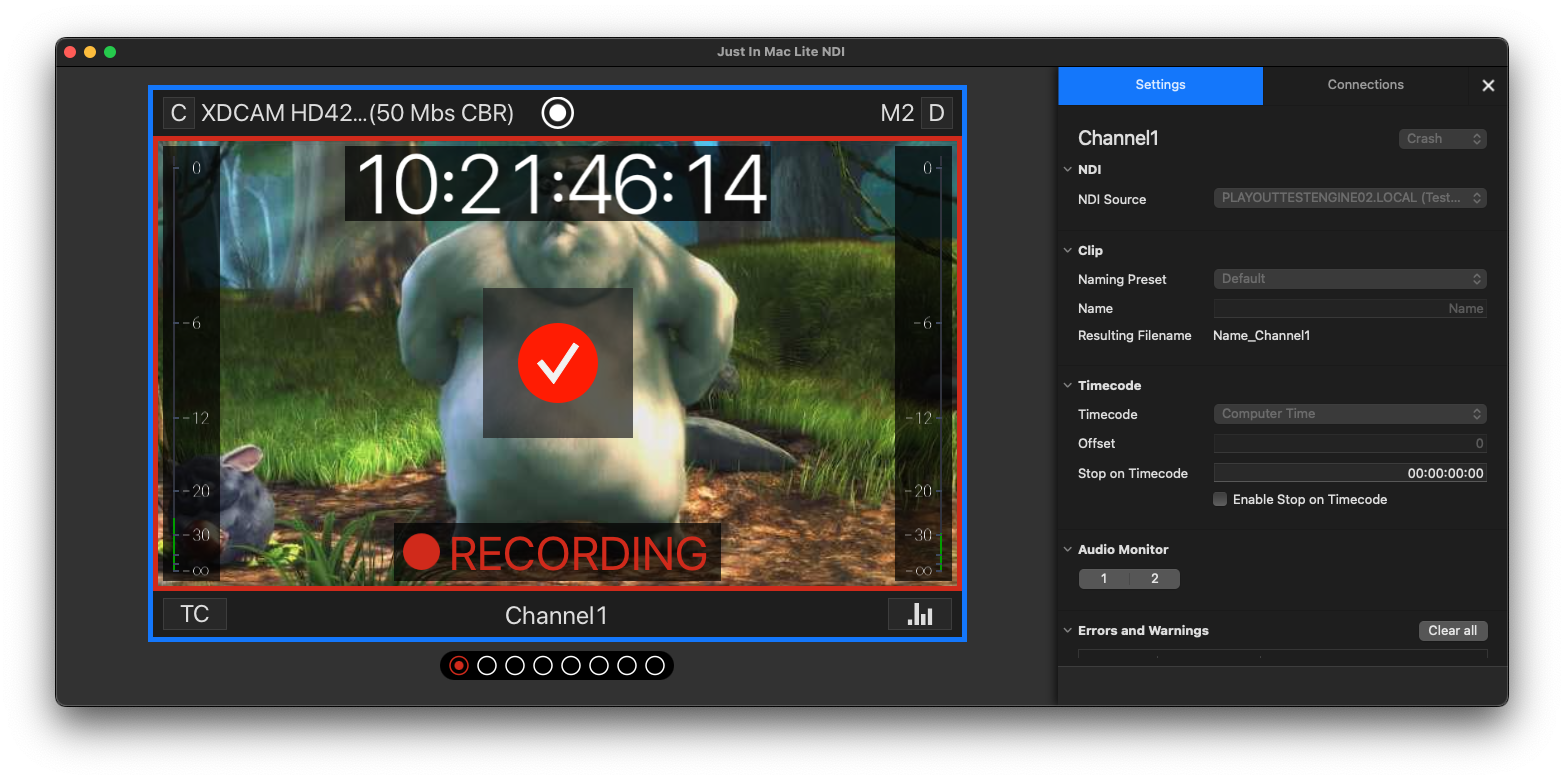The width and height of the screenshot is (1564, 780).
Task: Open the audio levels bar-chart icon
Action: coord(920,614)
